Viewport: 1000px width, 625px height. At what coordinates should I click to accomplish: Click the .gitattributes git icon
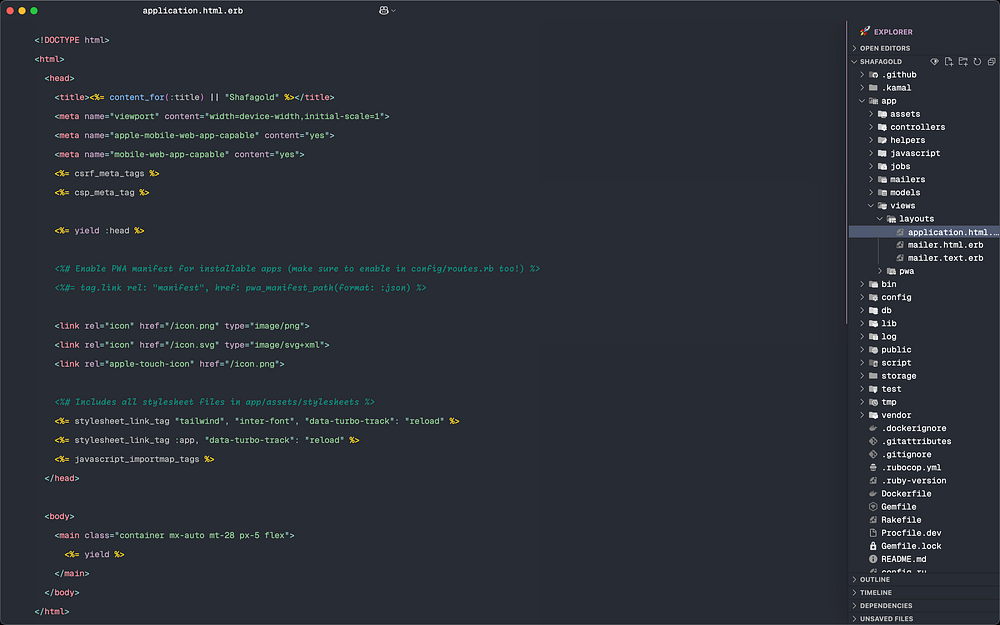pyautogui.click(x=873, y=441)
